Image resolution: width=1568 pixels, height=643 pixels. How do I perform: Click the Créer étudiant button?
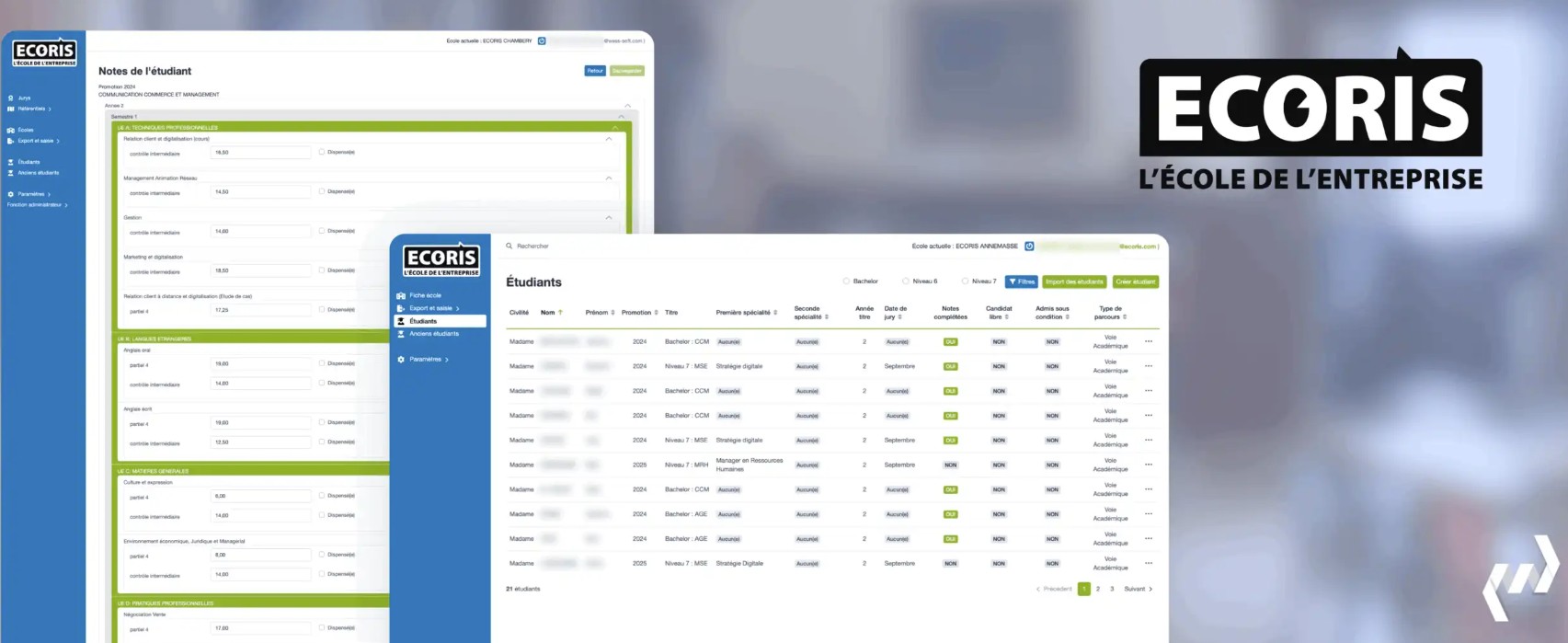[1135, 282]
